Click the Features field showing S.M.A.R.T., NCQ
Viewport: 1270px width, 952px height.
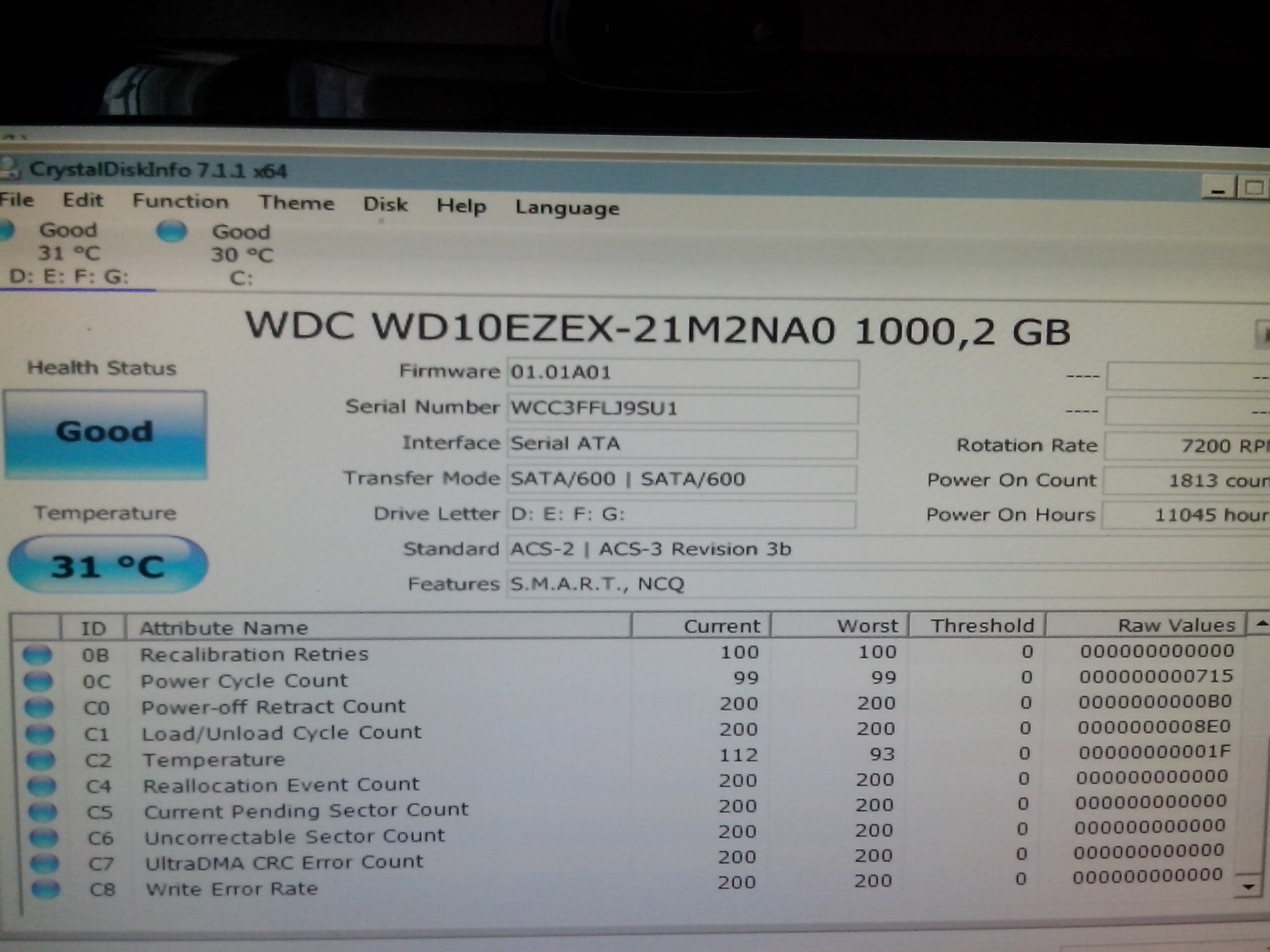coord(888,584)
